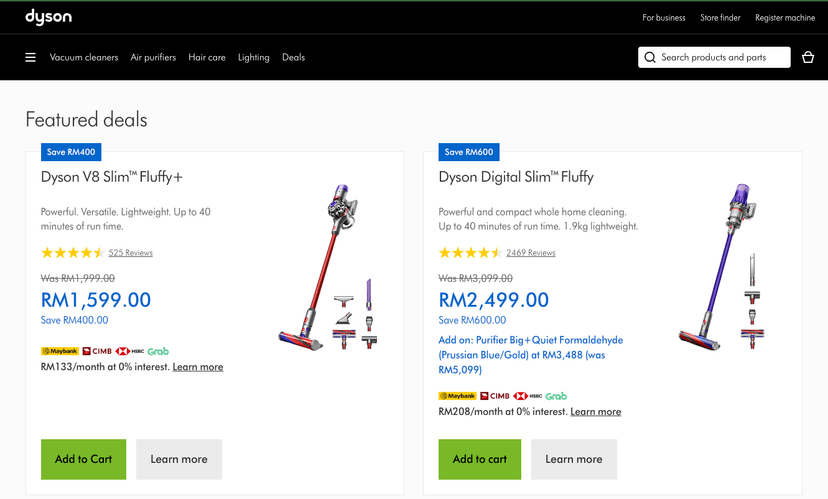Open Vacuum cleaners menu
This screenshot has height=499, width=828.
click(84, 57)
